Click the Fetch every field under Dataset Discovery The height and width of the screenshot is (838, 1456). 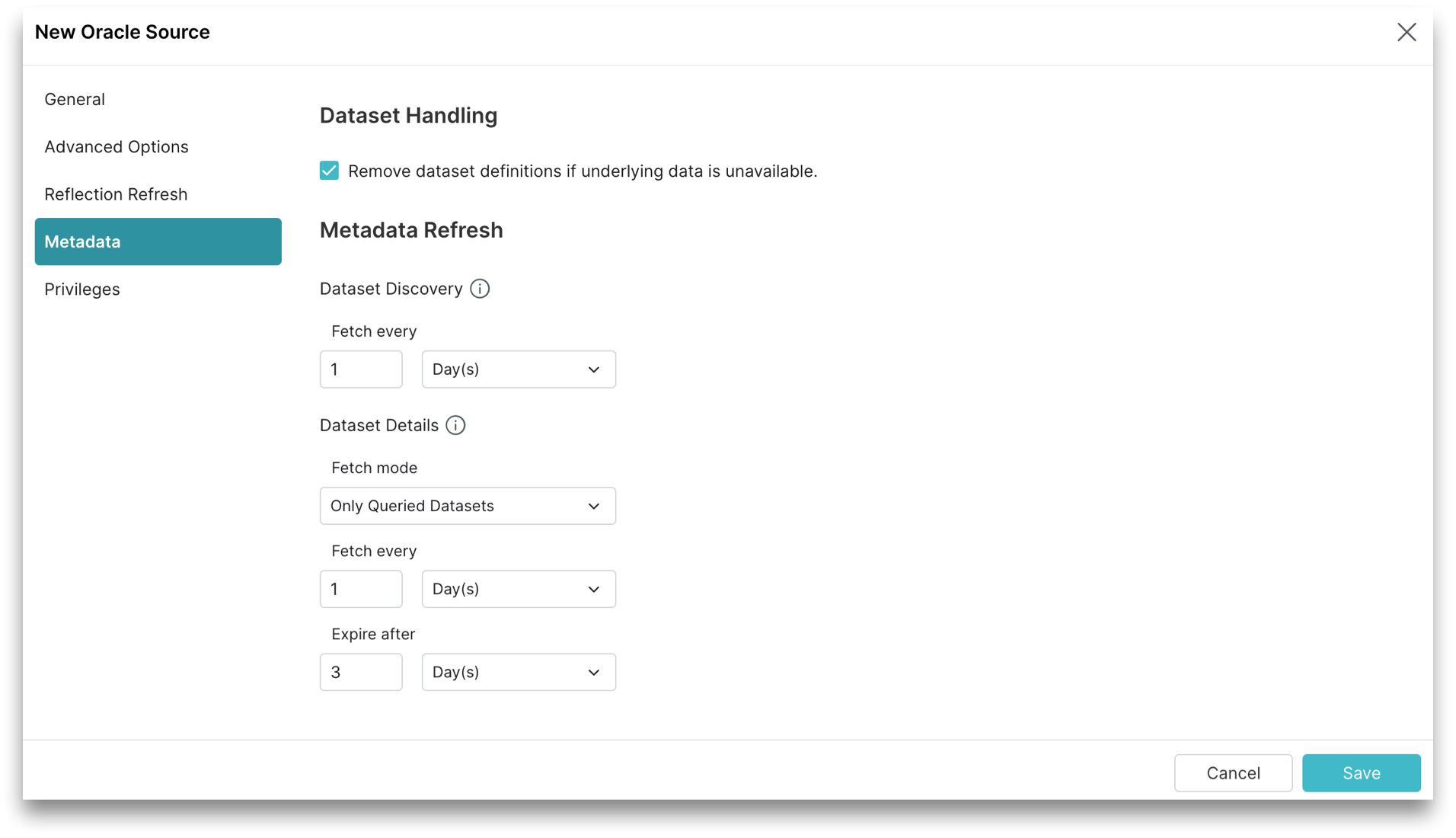[x=361, y=369]
